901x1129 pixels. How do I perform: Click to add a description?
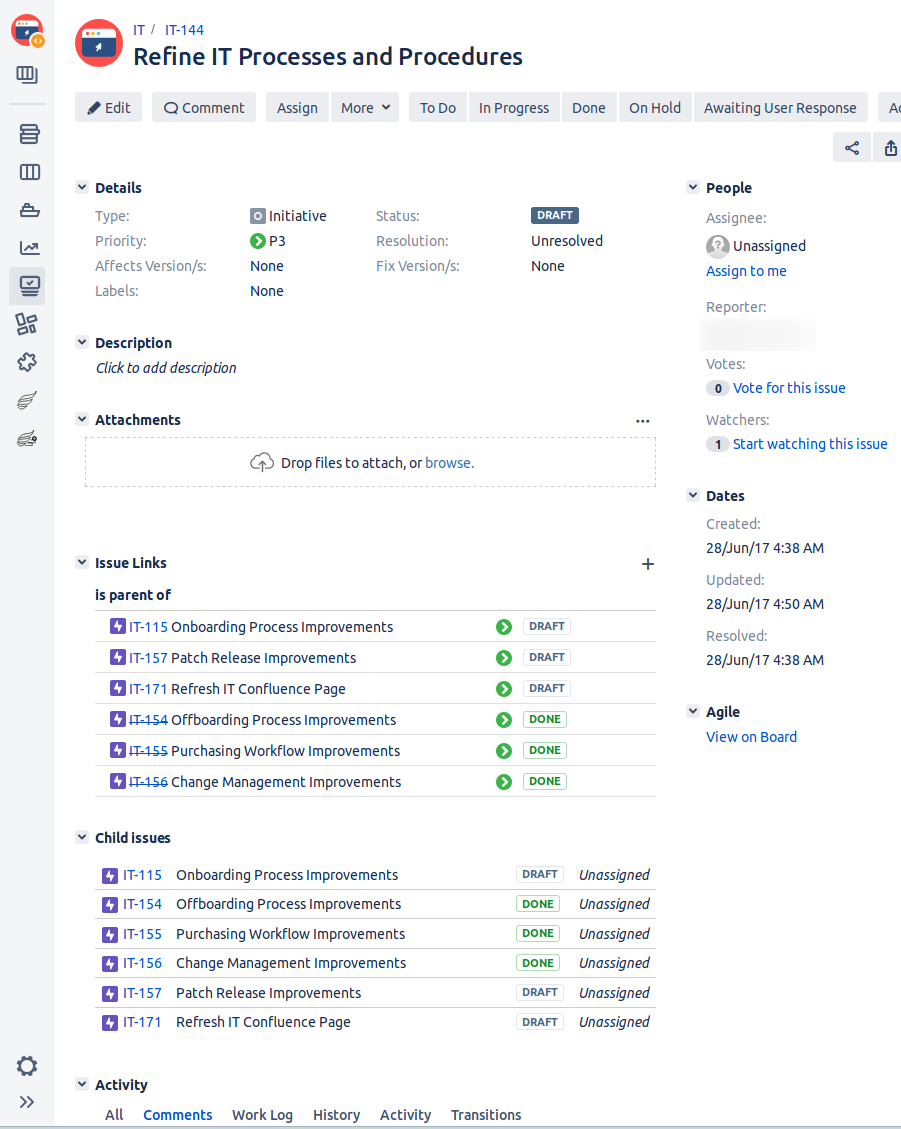[166, 368]
